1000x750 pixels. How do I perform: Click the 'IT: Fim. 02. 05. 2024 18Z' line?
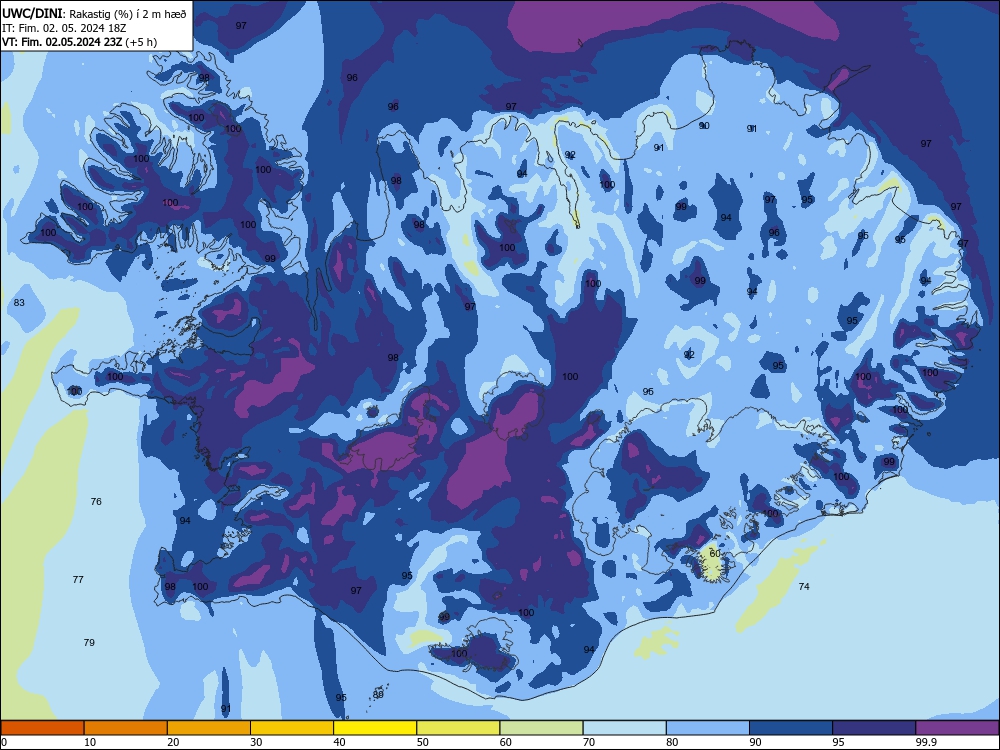tap(66, 28)
